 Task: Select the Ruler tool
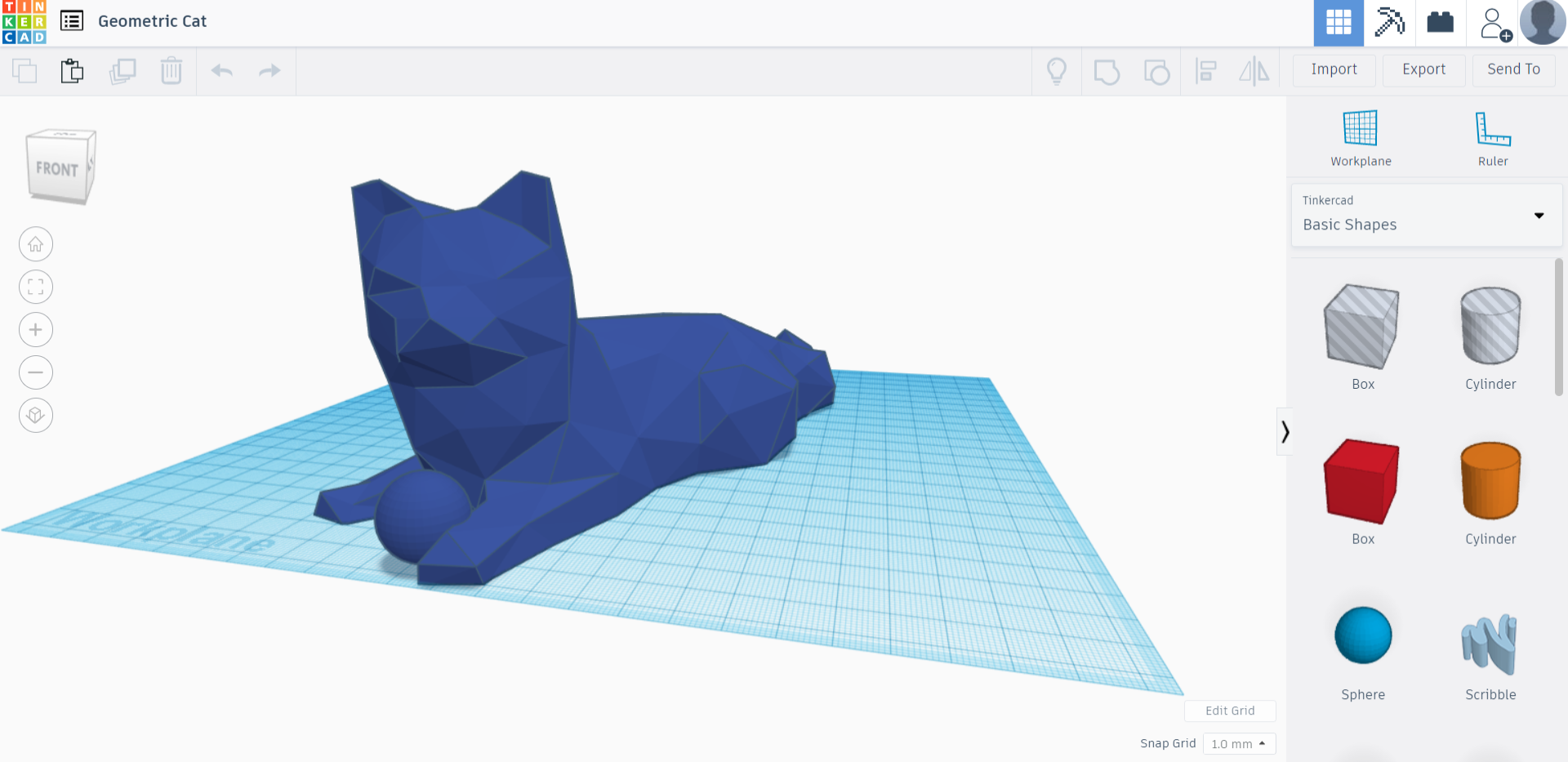click(1492, 137)
